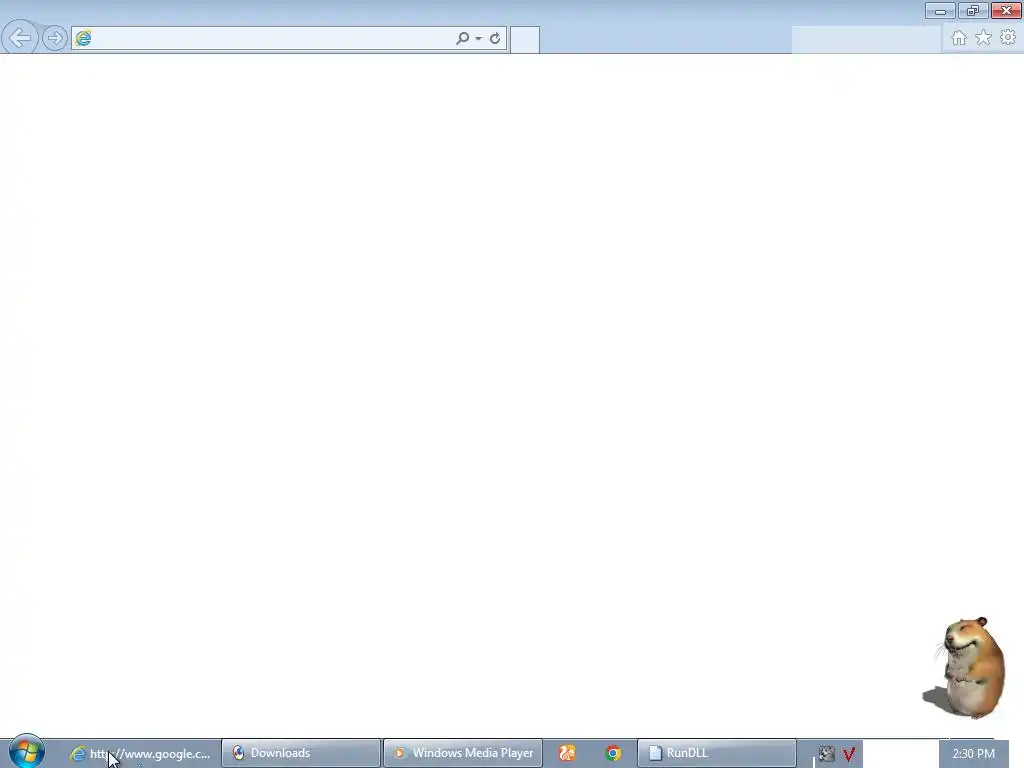
Task: Click the grey system tray icon
Action: (827, 754)
